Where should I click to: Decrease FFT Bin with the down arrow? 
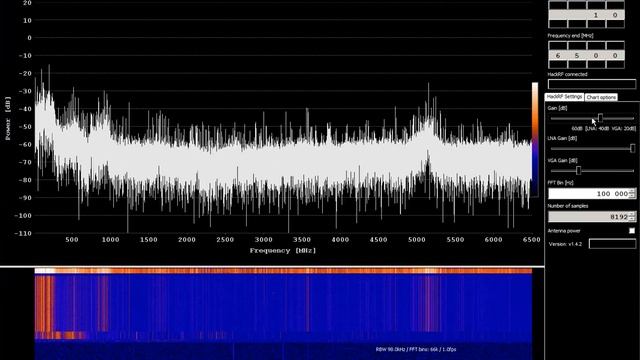coord(632,196)
